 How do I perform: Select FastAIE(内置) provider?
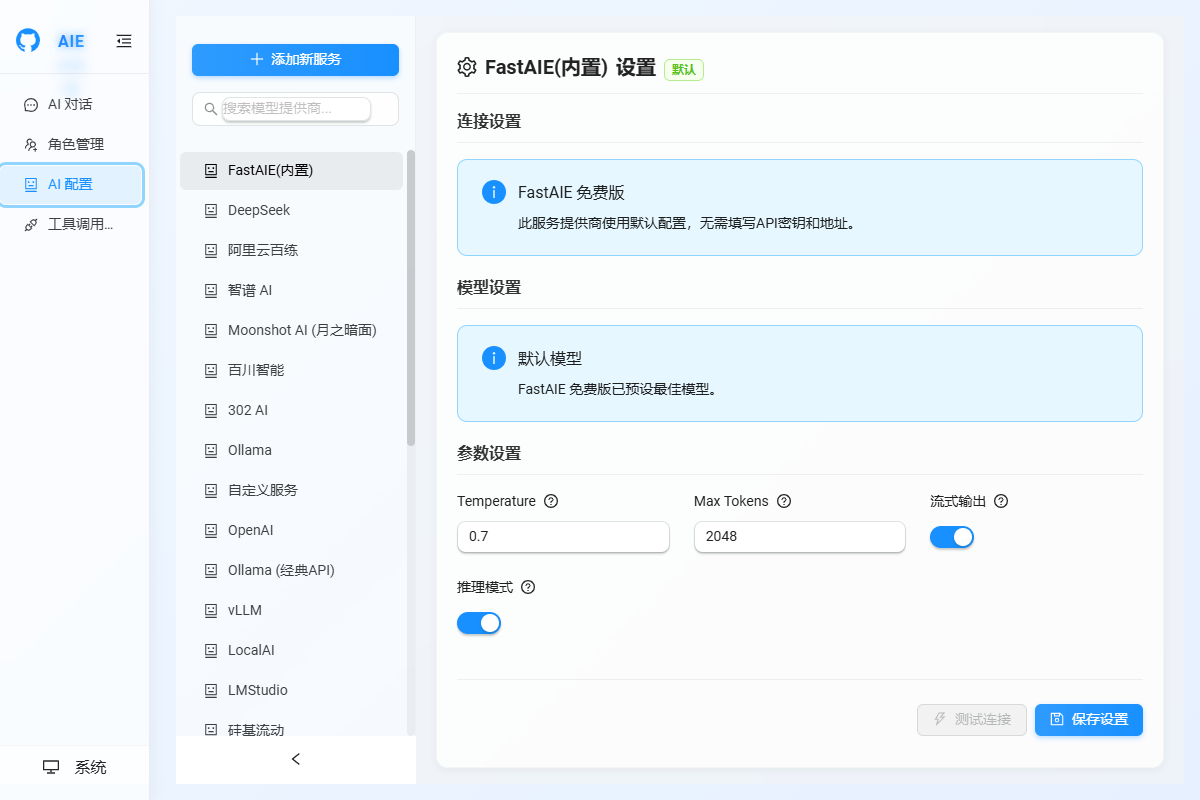[291, 170]
